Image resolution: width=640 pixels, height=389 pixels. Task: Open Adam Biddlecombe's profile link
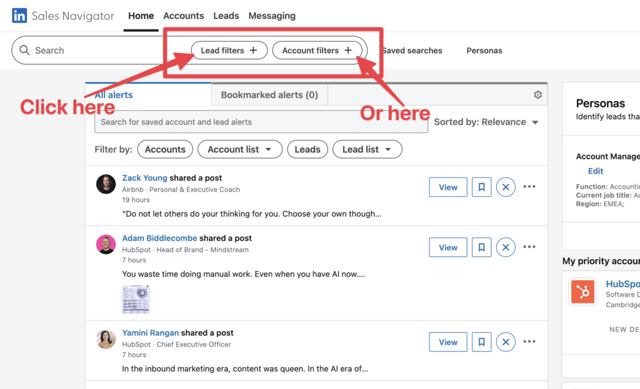tap(160, 238)
